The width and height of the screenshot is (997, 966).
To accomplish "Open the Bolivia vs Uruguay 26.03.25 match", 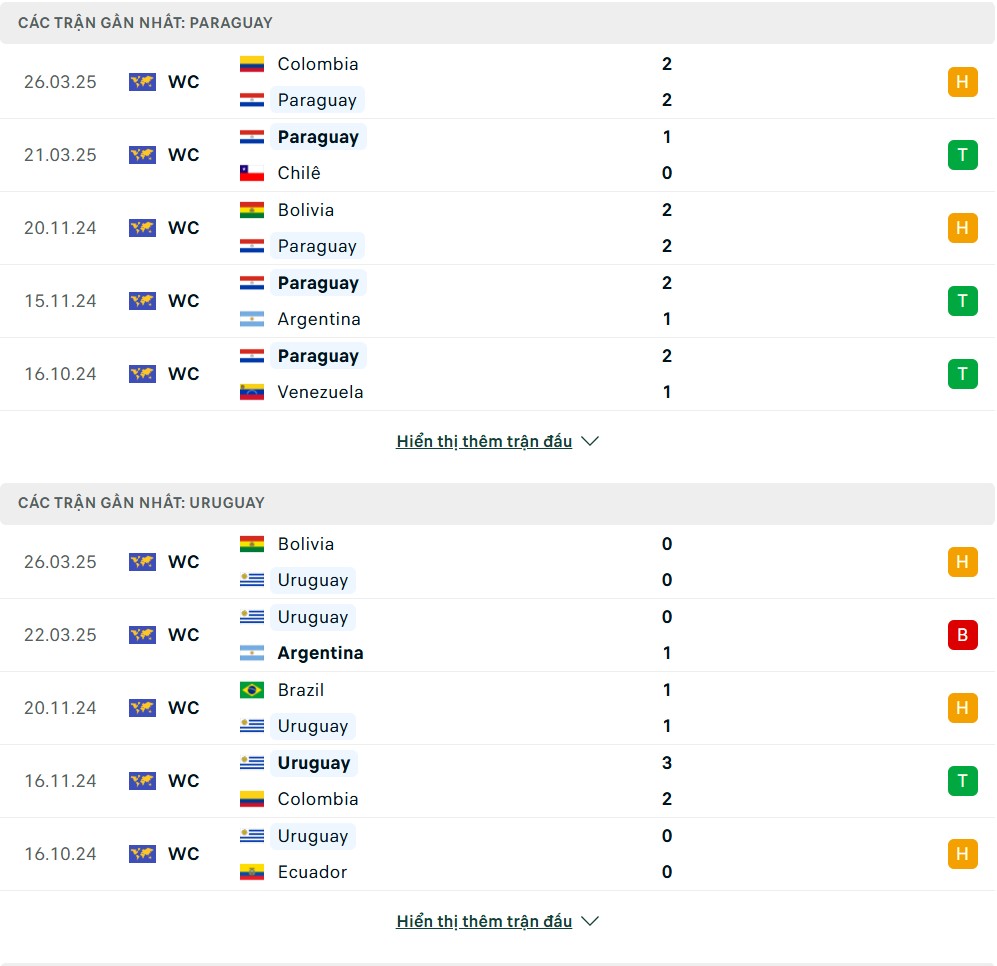I will pos(497,562).
